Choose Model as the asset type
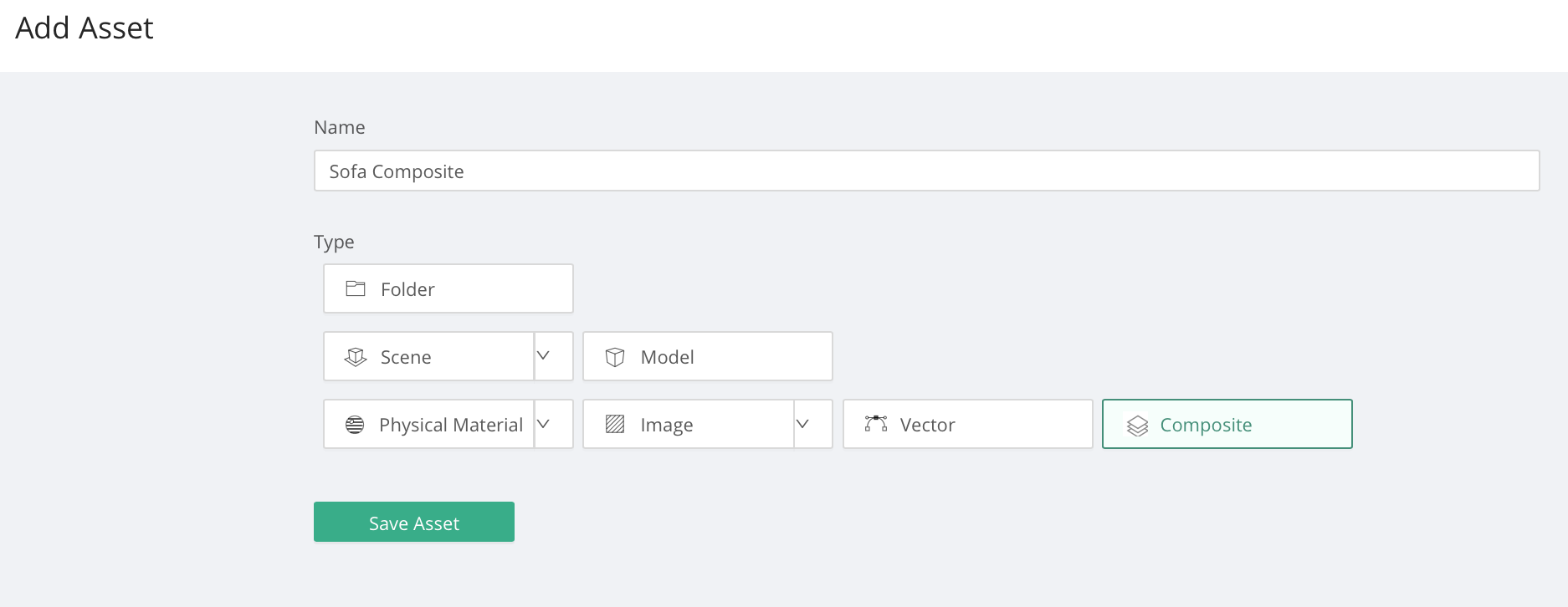Image resolution: width=1568 pixels, height=607 pixels. point(667,357)
